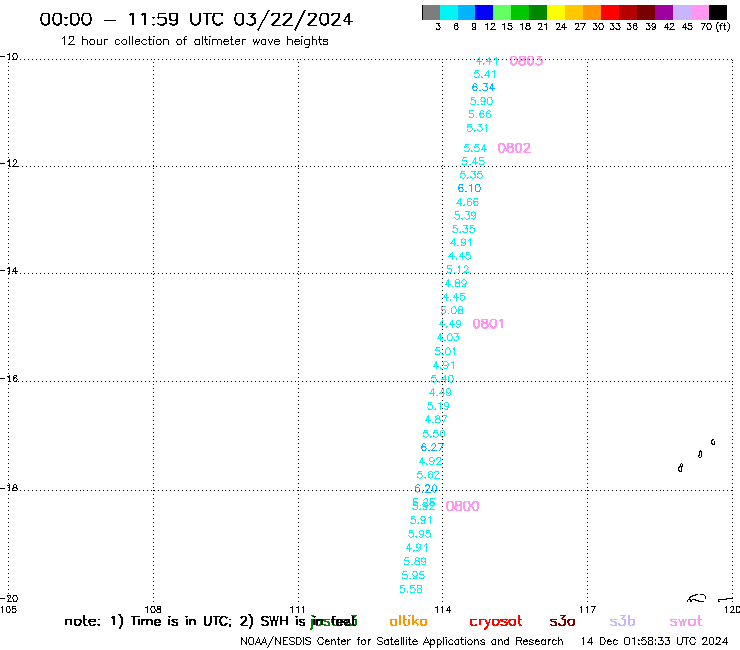Select the 5.50 wave height reading
The width and height of the screenshot is (740, 650).
point(434,433)
